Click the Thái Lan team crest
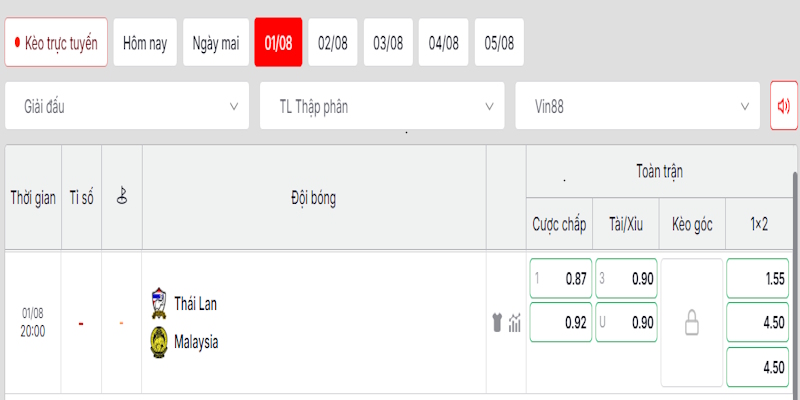Screen dimensions: 800x400 (x=159, y=304)
